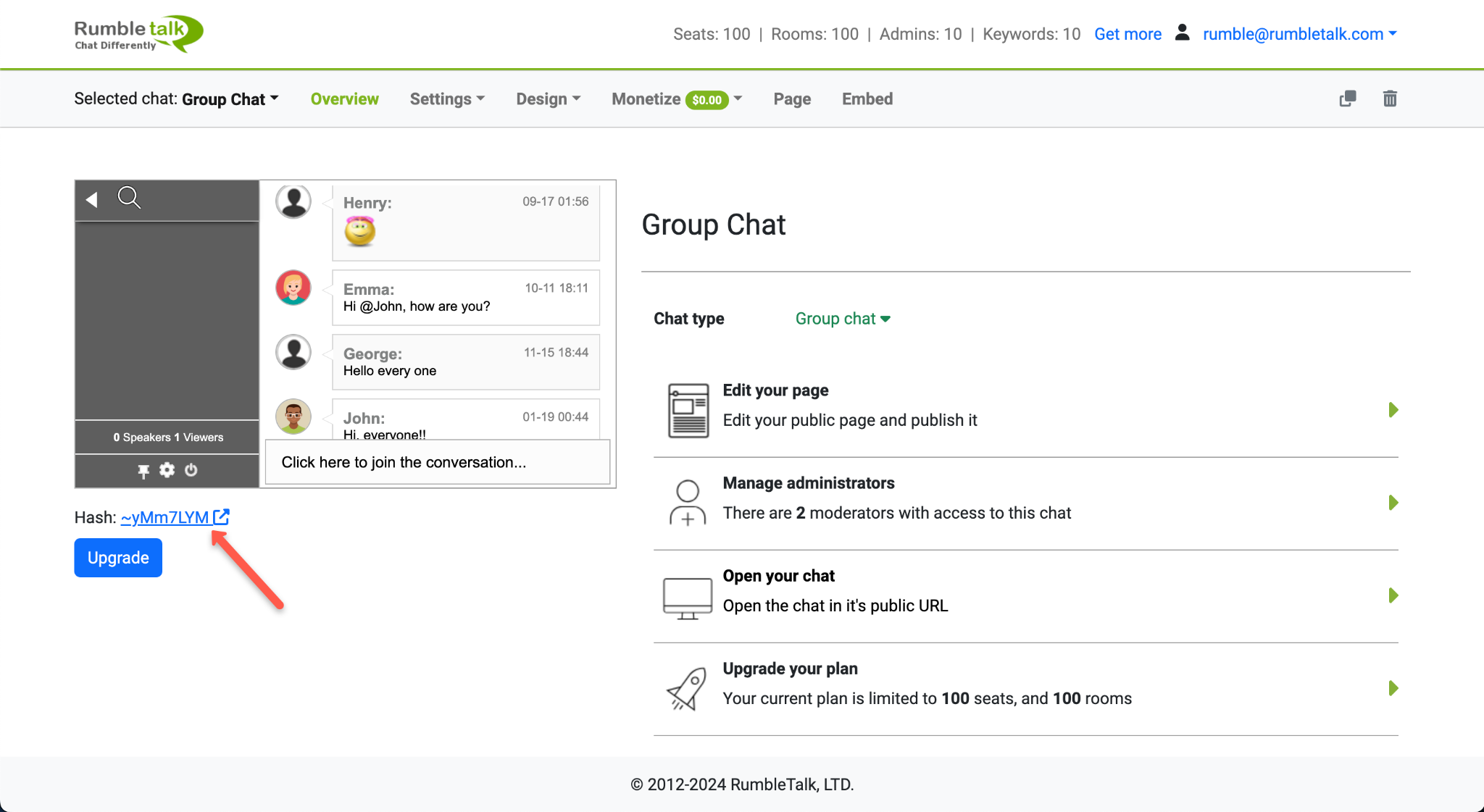Viewport: 1484px width, 812px height.
Task: Click the search magnifier in chat preview
Action: pos(129,198)
